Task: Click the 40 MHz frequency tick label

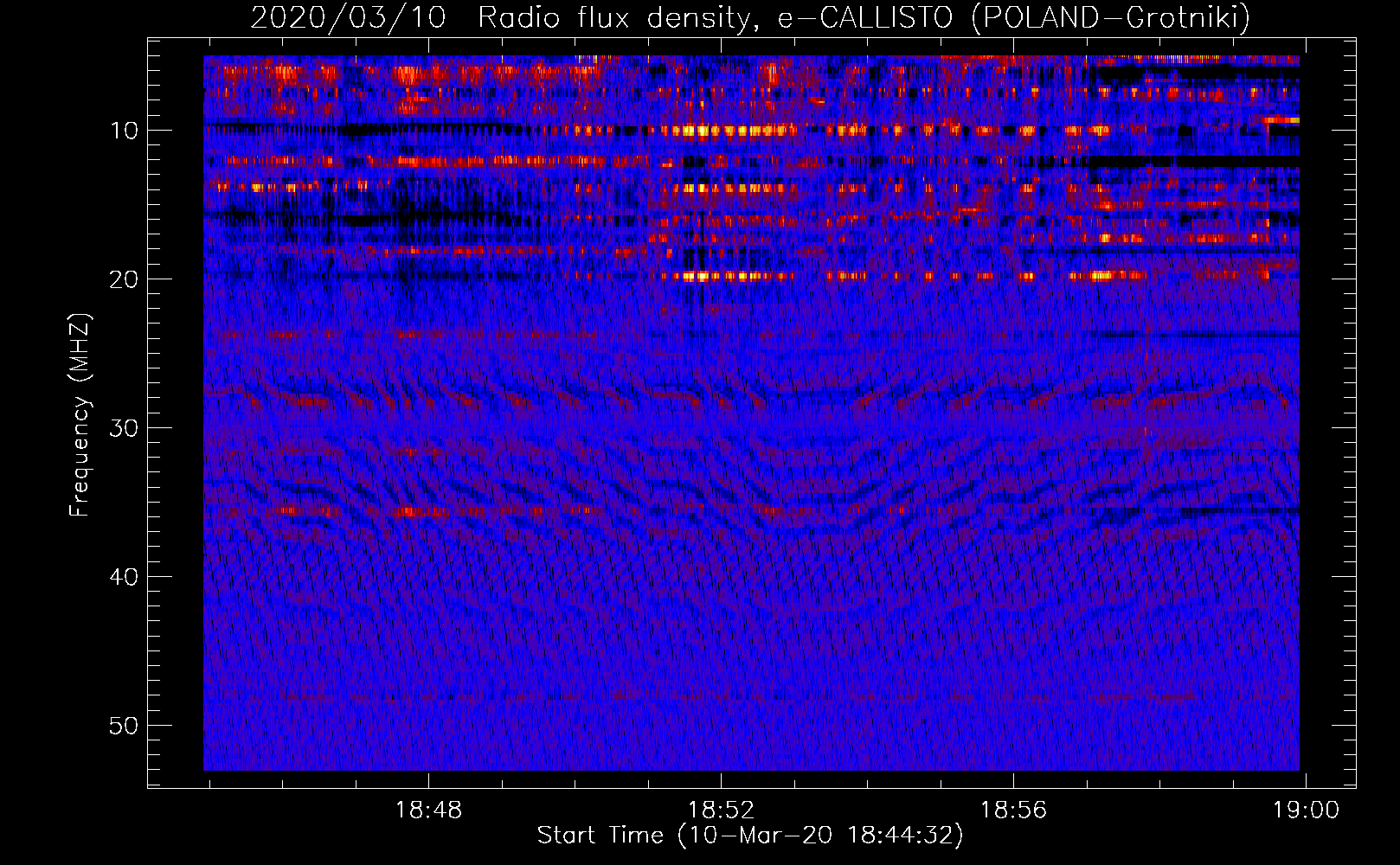Action: click(125, 577)
